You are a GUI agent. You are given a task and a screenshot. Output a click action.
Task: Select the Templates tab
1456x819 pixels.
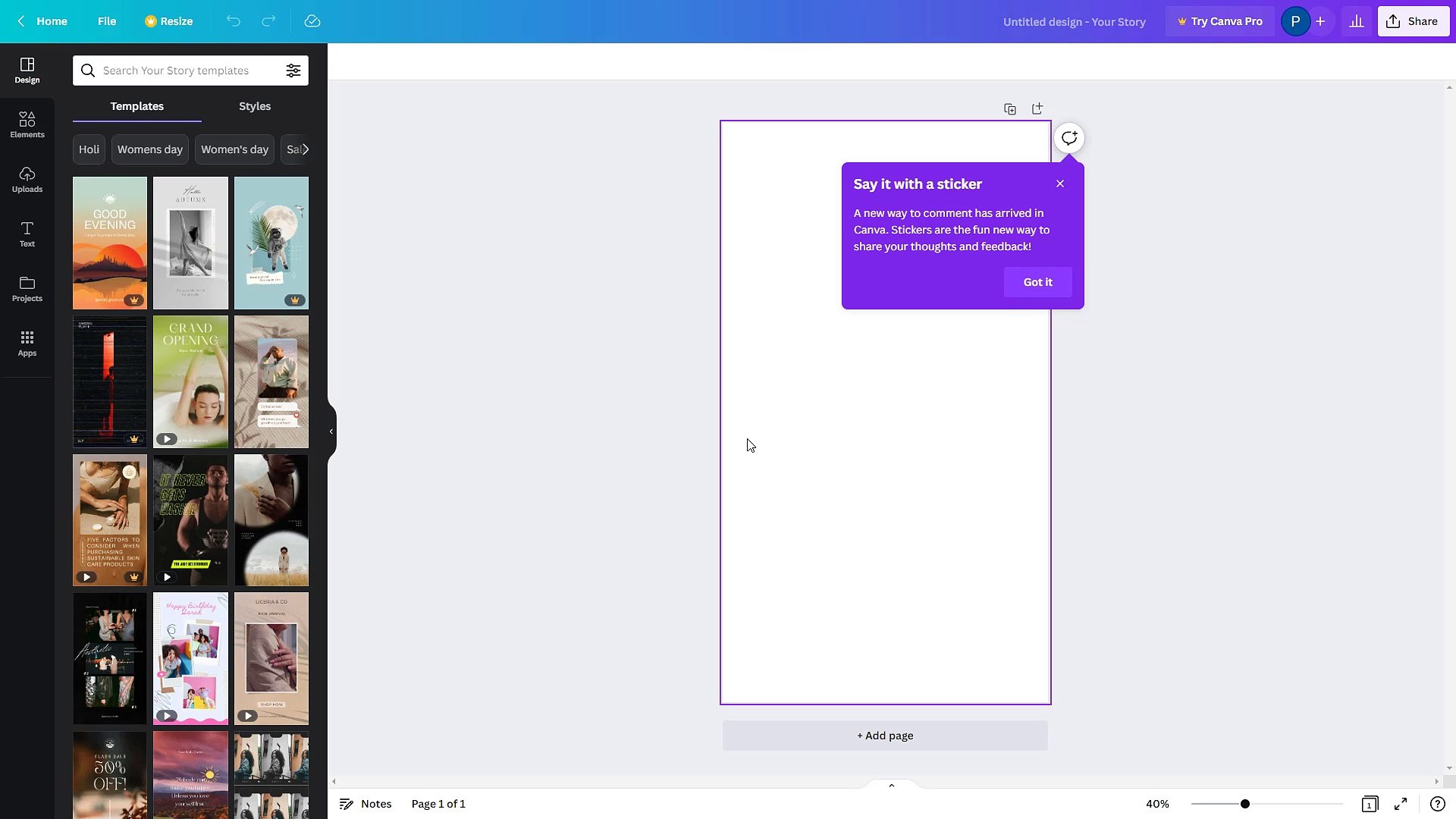coord(136,106)
